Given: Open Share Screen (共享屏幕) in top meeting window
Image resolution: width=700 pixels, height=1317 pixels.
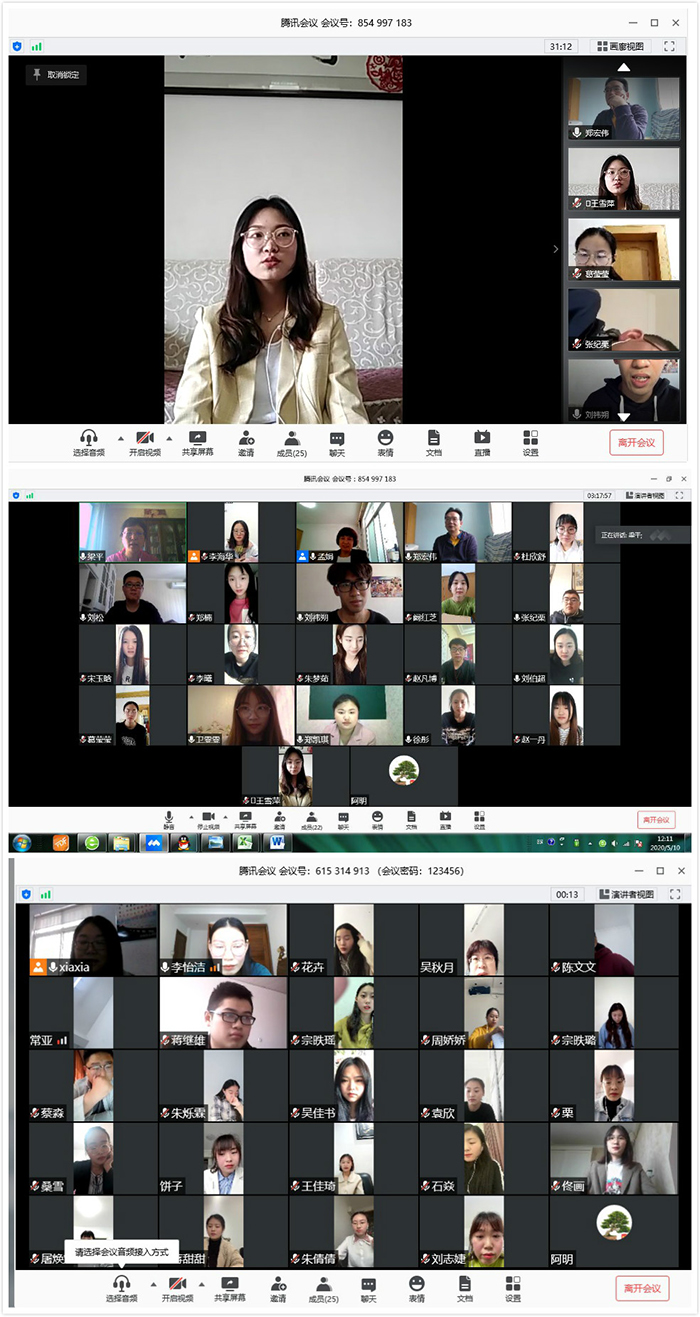Looking at the screenshot, I should [197, 443].
